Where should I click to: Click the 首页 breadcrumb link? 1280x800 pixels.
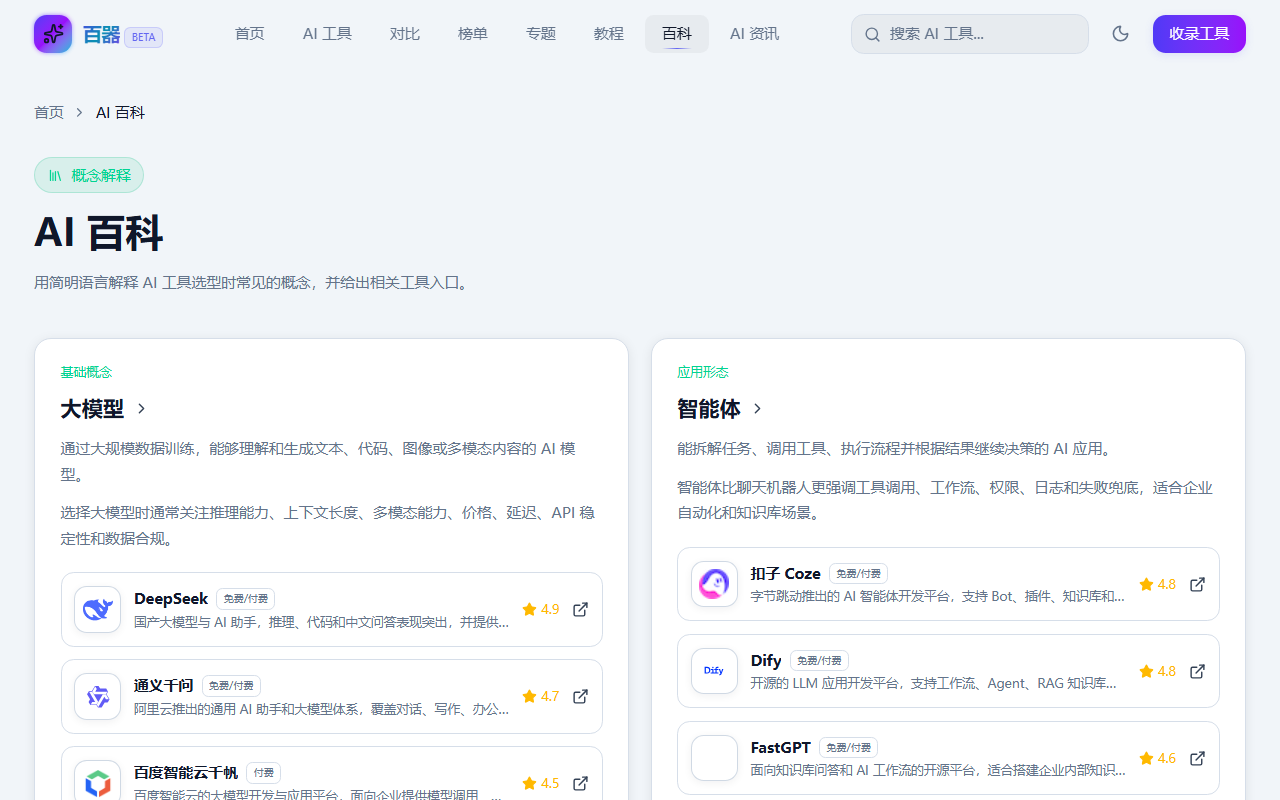point(49,112)
